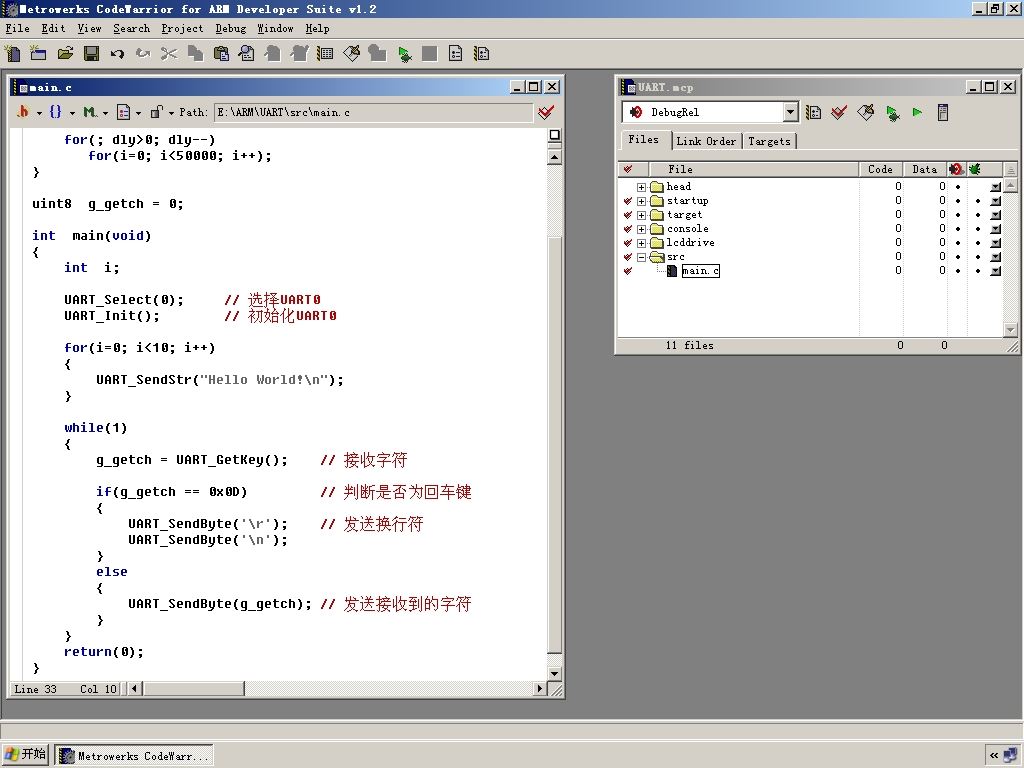Click the Make icon in the main toolbar
The height and width of the screenshot is (768, 1024).
click(351, 54)
